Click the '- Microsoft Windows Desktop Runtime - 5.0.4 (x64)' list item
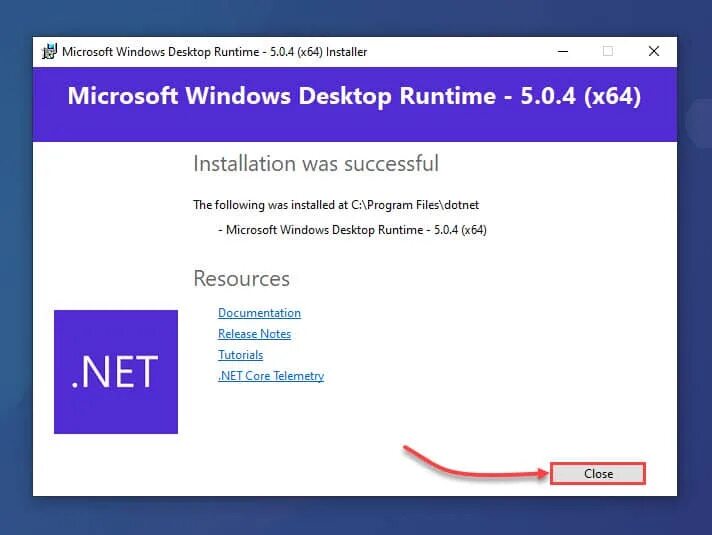The width and height of the screenshot is (712, 535). pyautogui.click(x=352, y=230)
